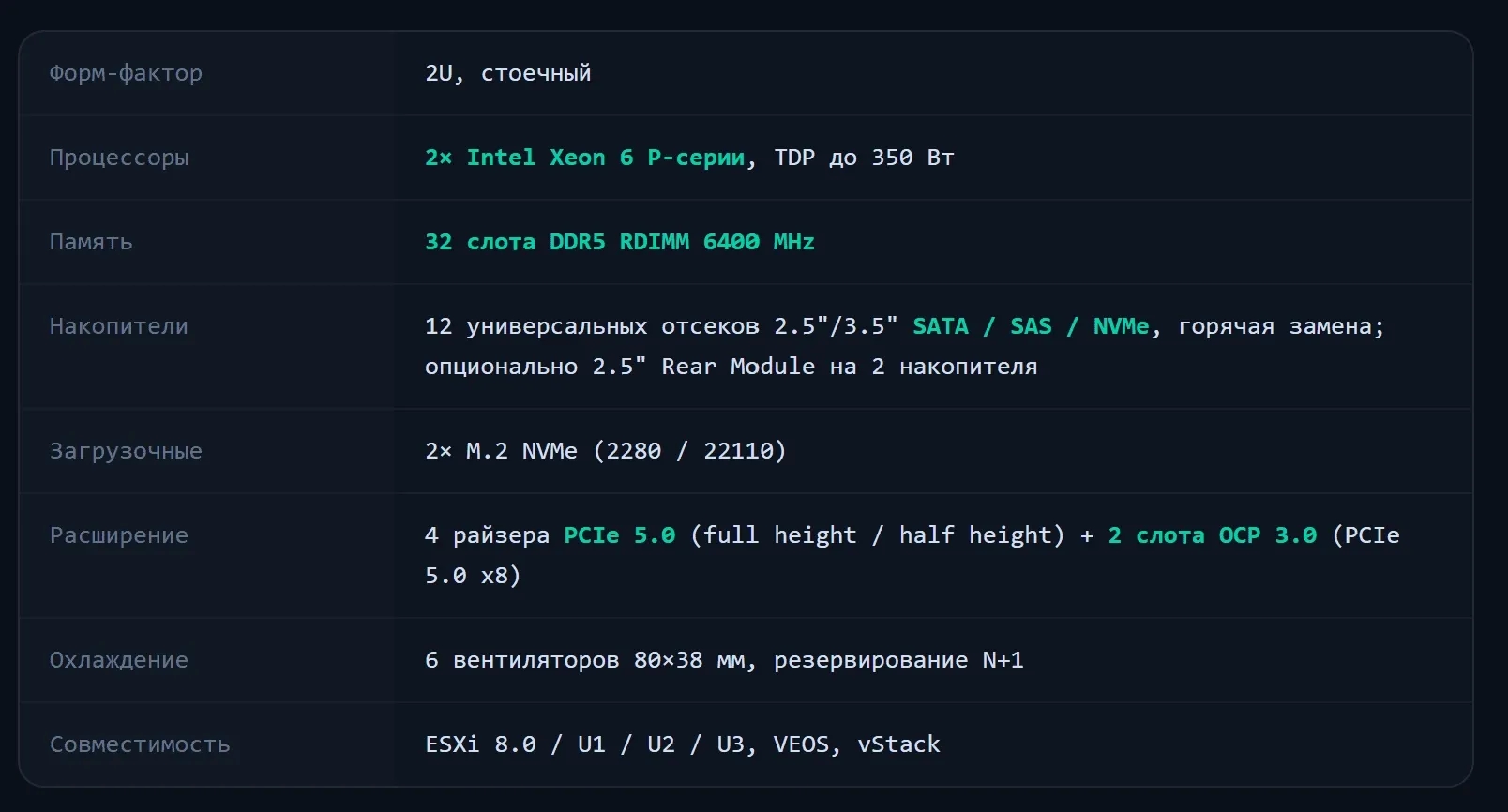Click the Накопители row label
1508x812 pixels.
tap(119, 326)
